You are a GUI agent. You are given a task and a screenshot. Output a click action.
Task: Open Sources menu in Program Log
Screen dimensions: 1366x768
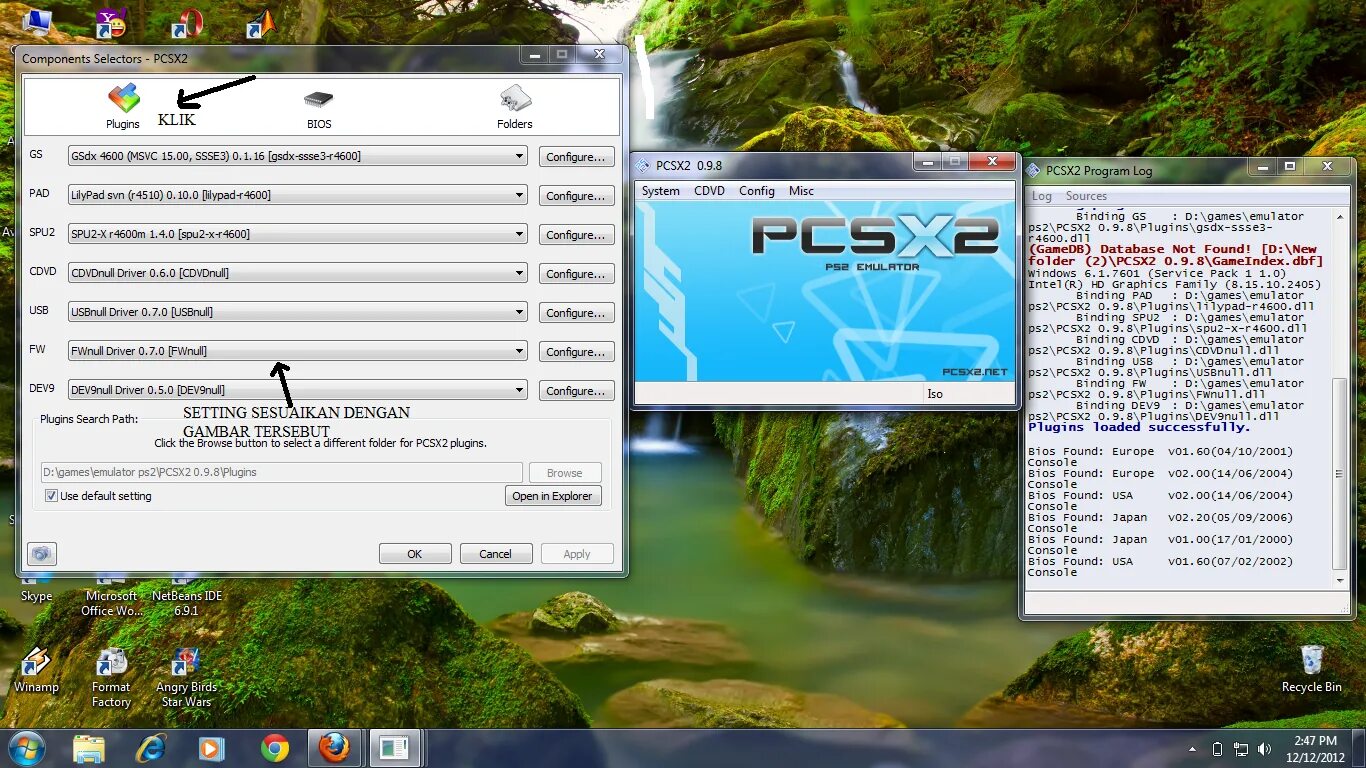click(x=1086, y=196)
